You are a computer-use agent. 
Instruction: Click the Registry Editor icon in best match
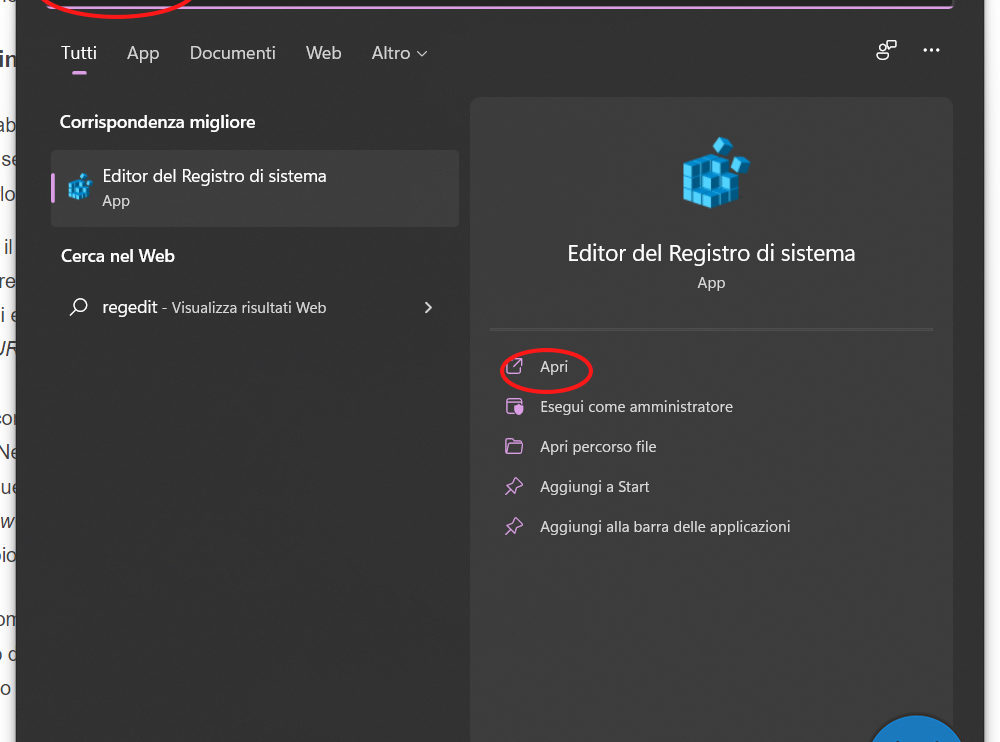point(79,187)
